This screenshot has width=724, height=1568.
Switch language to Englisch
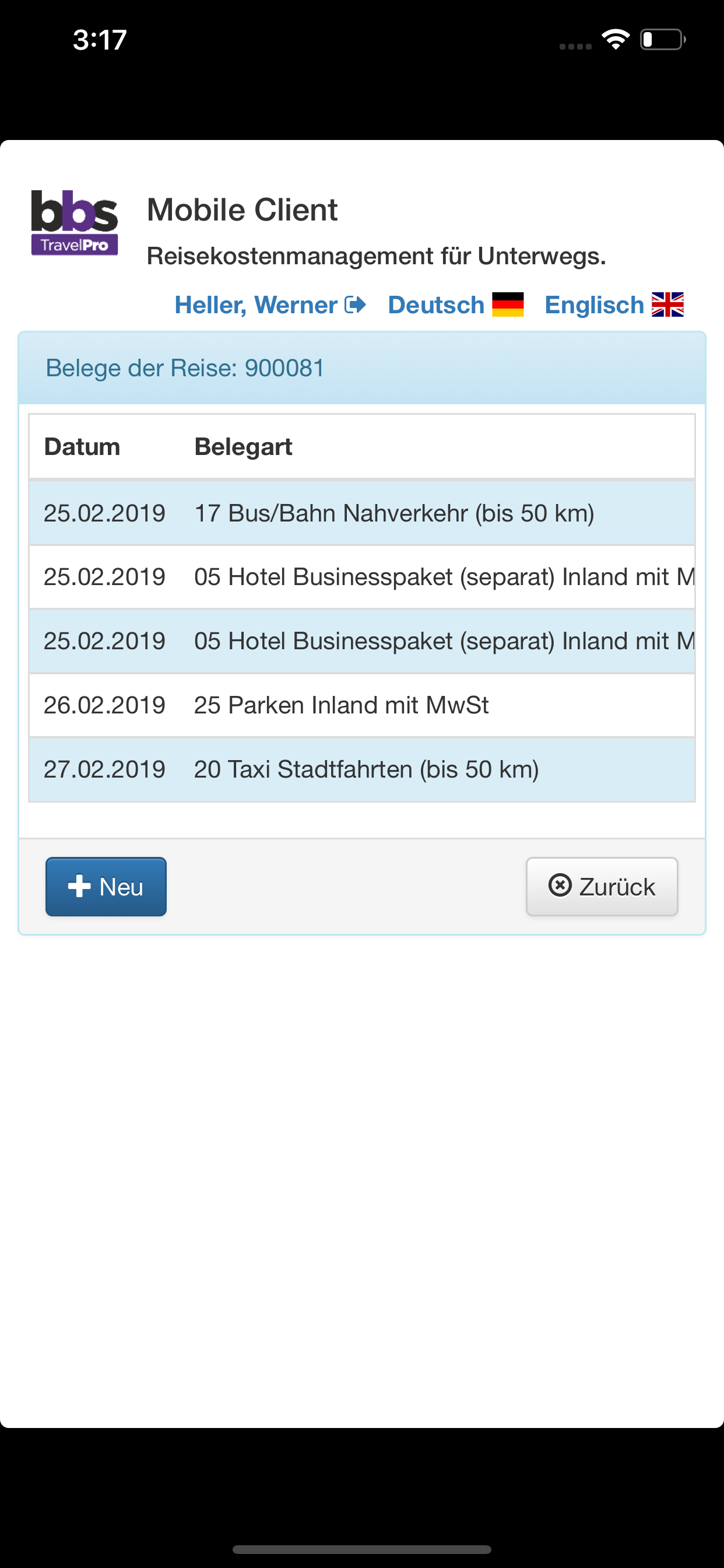coord(614,304)
